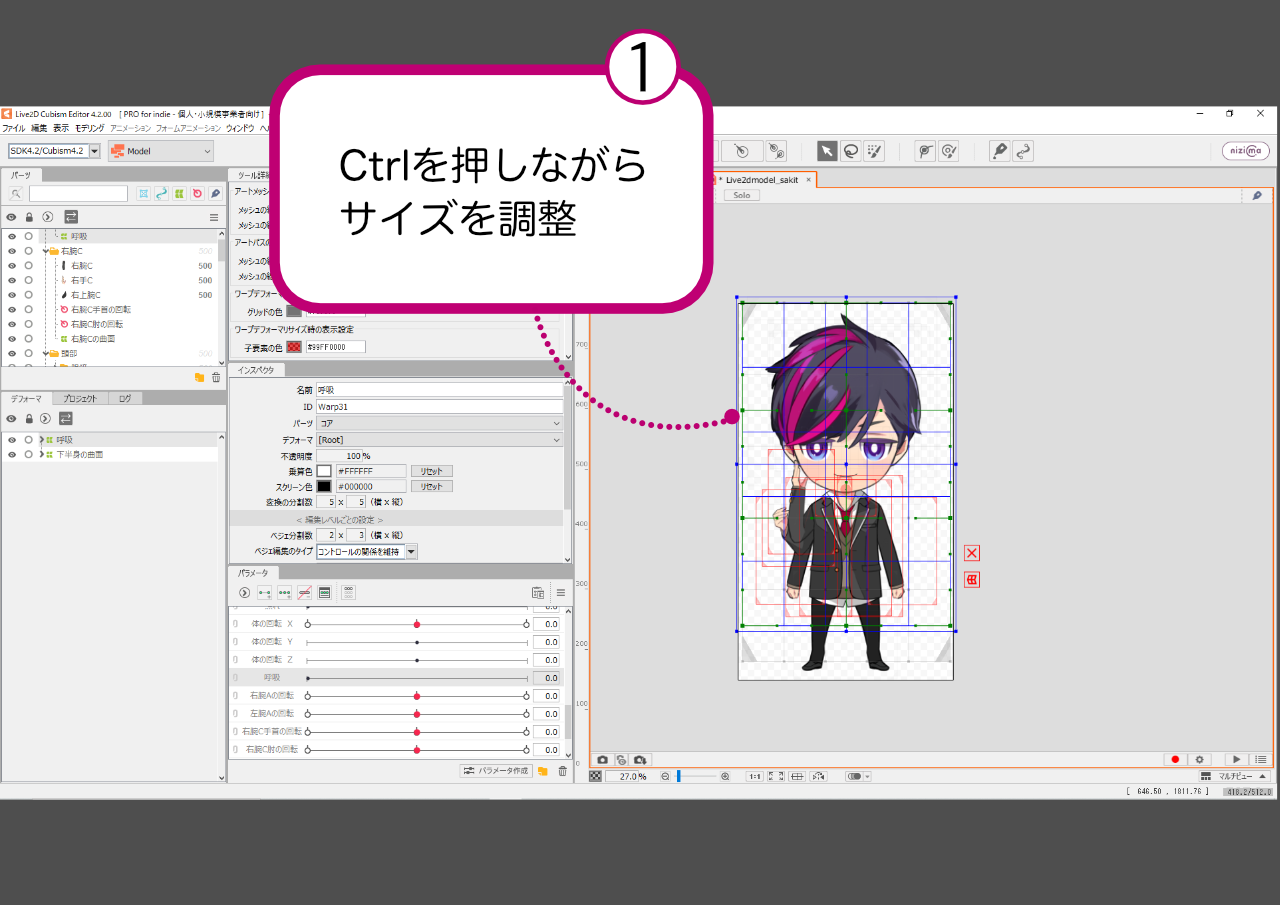Open the nizima button in toolbar

point(1245,151)
